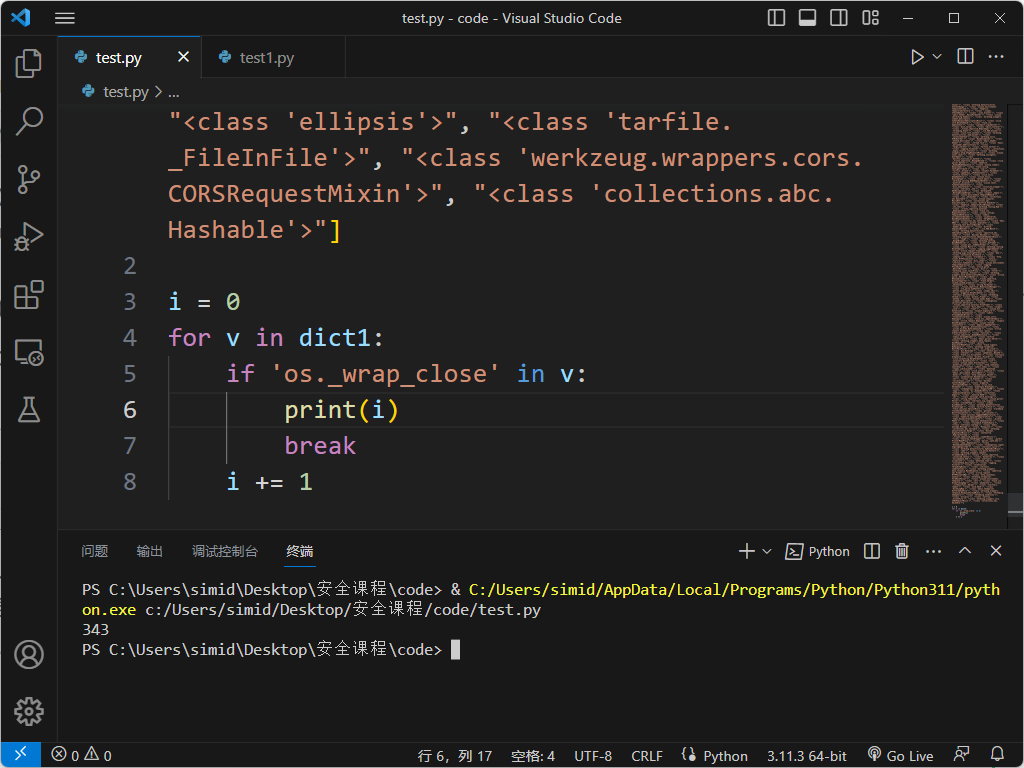Click the print(i) line in the editor

[342, 410]
